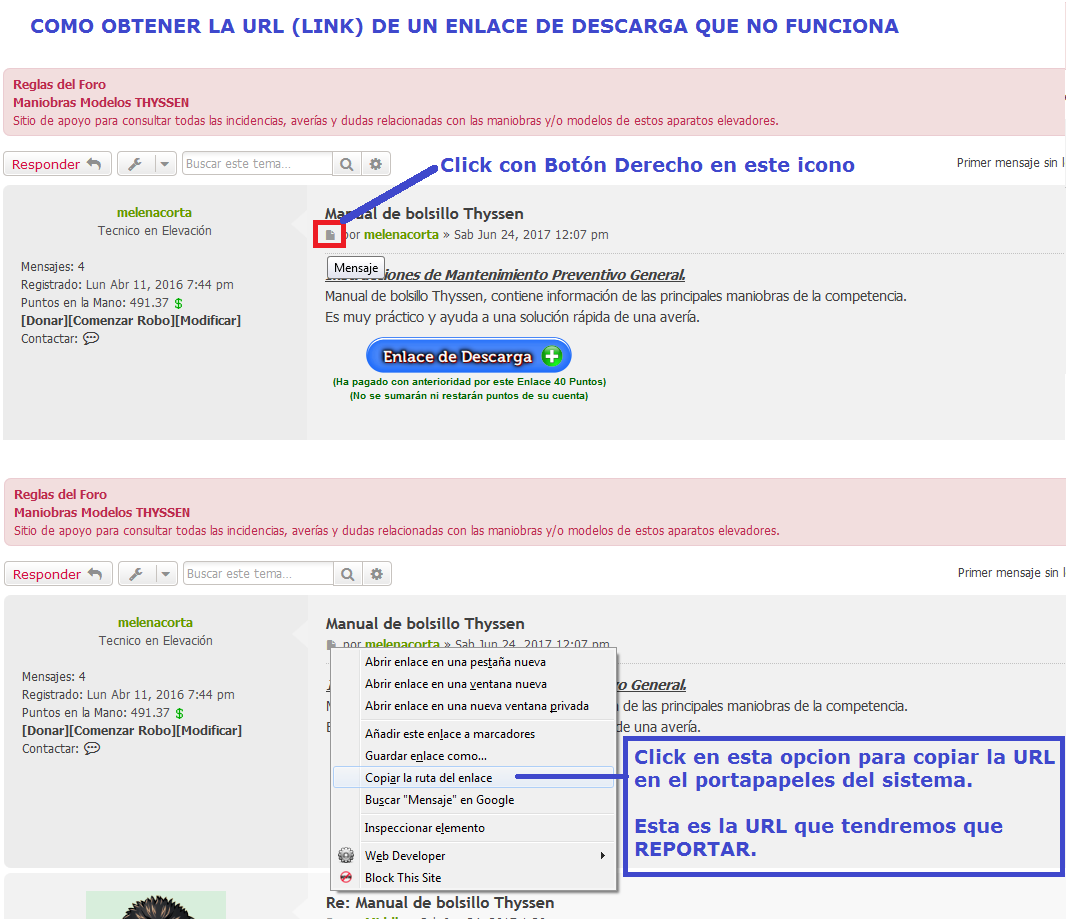This screenshot has width=1066, height=919.
Task: Click [Donar] link in lower screenshot
Action: (x=46, y=731)
